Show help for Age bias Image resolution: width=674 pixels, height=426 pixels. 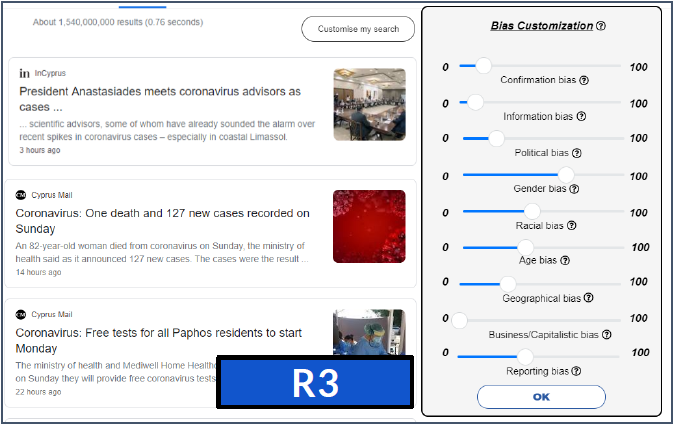pos(565,260)
